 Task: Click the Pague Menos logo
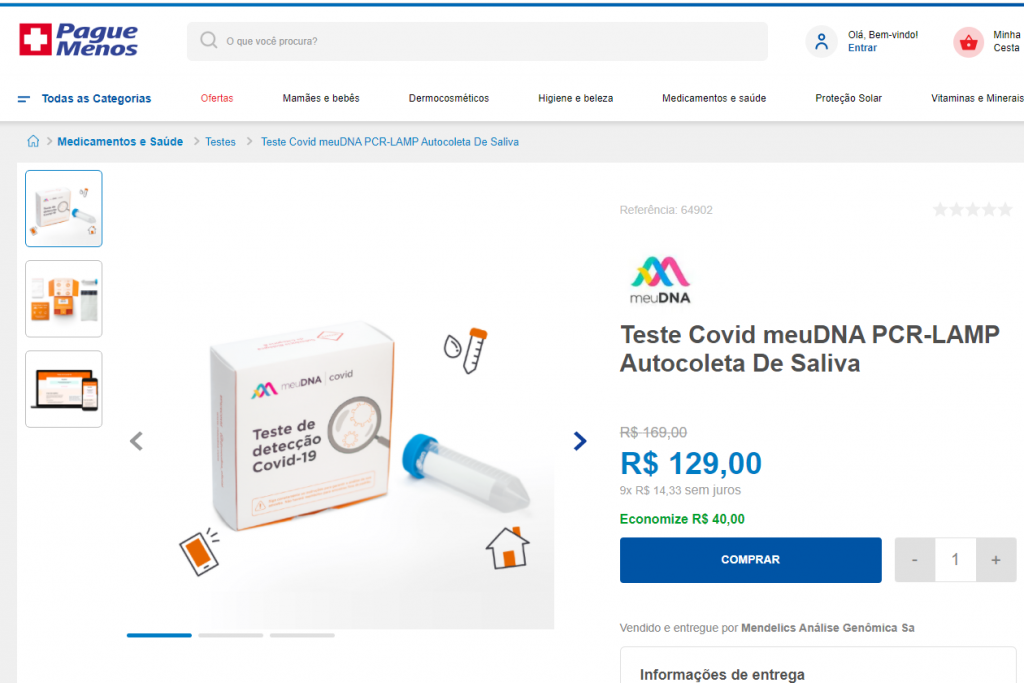tap(78, 40)
